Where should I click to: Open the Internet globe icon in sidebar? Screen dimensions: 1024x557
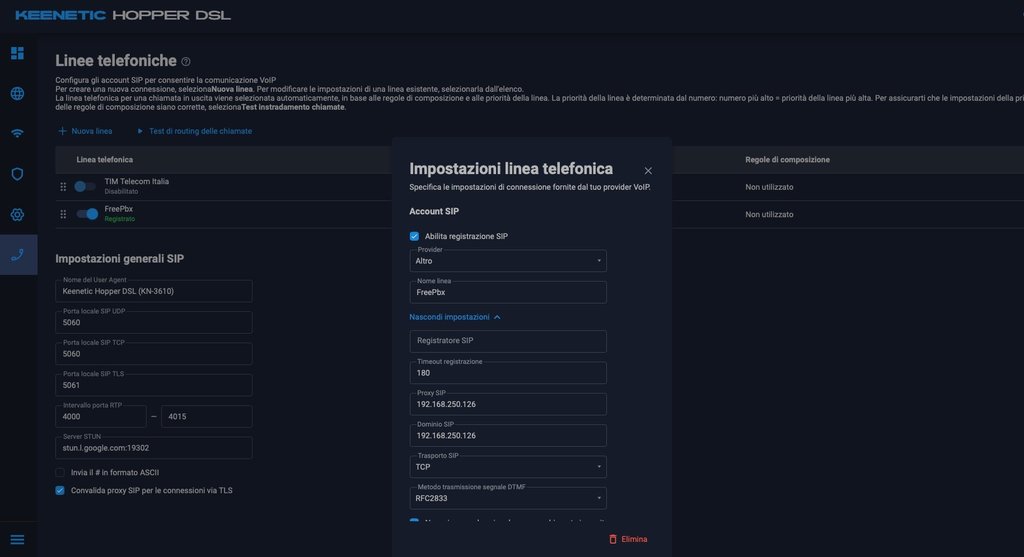click(17, 93)
